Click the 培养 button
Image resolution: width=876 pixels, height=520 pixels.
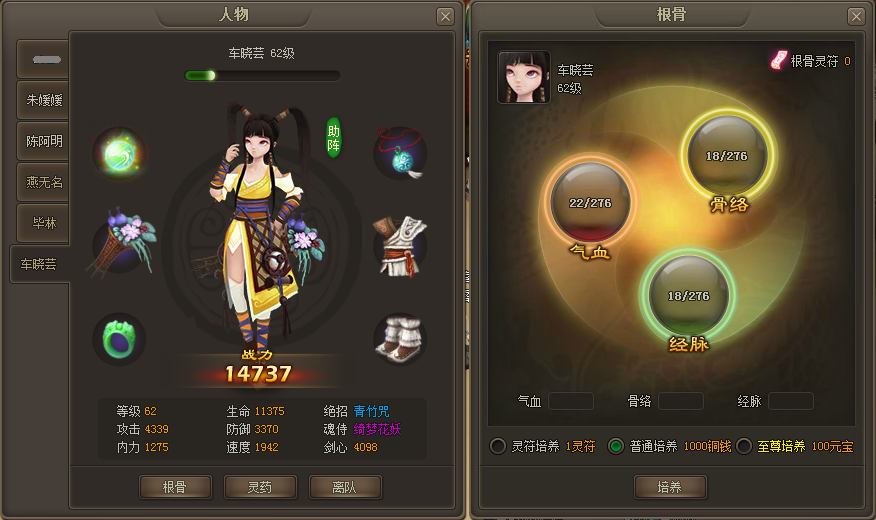[670, 487]
